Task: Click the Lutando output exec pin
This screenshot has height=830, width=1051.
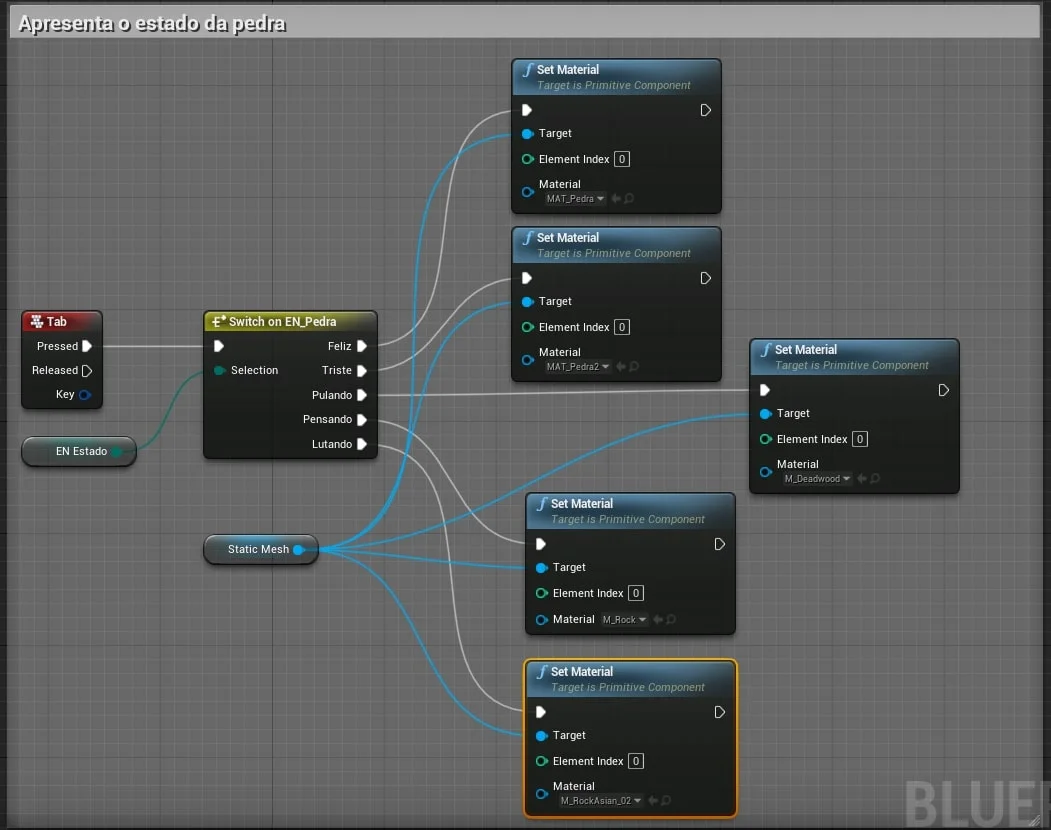Action: [x=362, y=444]
